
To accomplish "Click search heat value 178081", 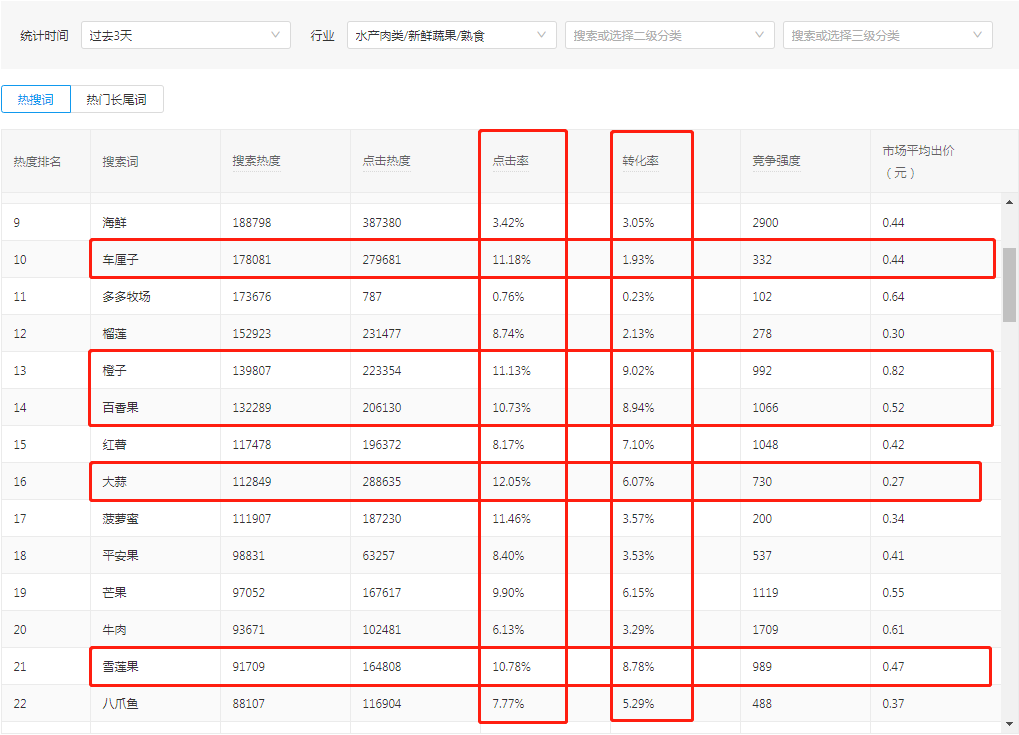I will (x=252, y=260).
